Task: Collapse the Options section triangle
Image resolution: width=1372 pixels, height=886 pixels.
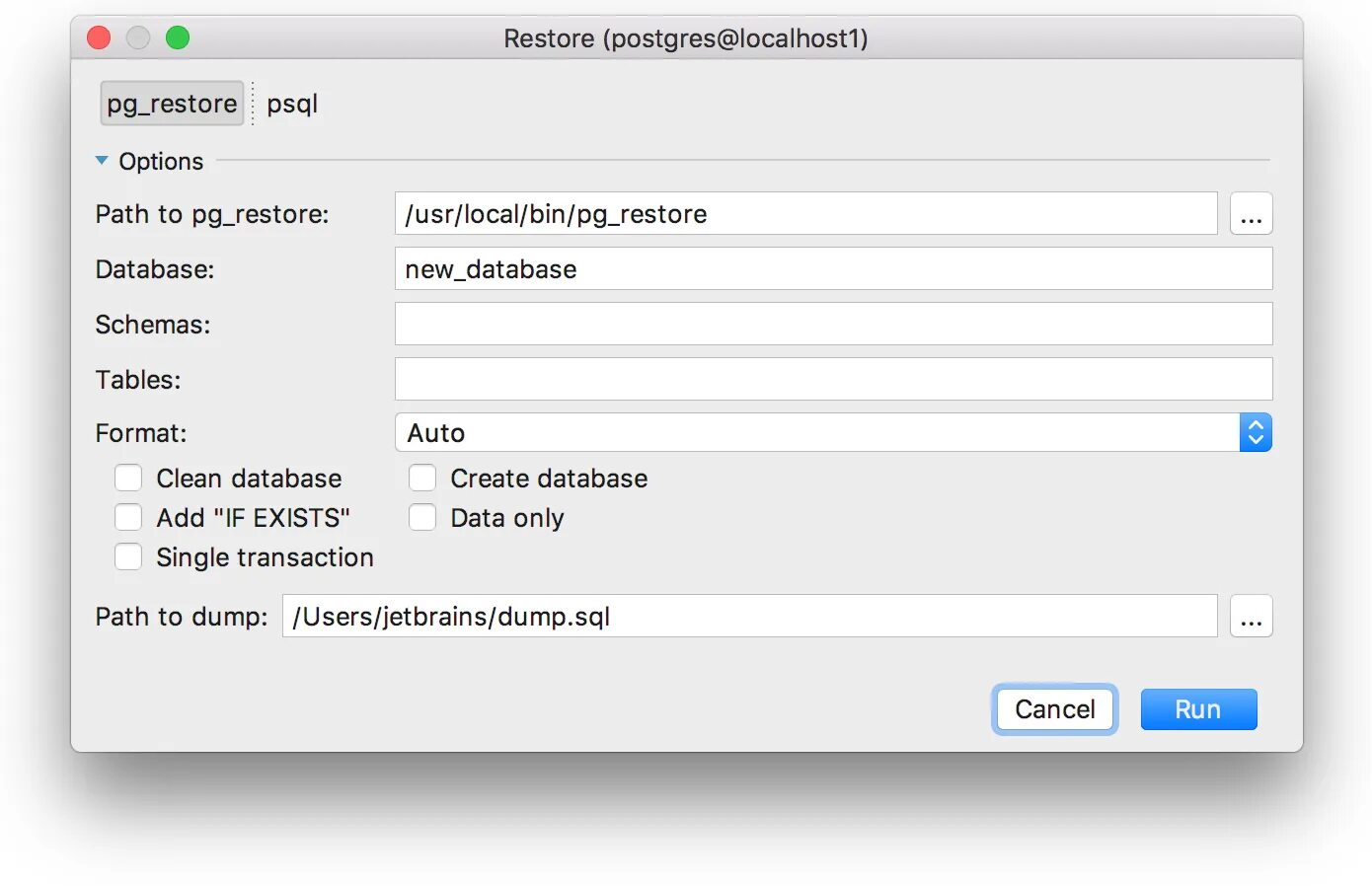Action: click(x=102, y=161)
